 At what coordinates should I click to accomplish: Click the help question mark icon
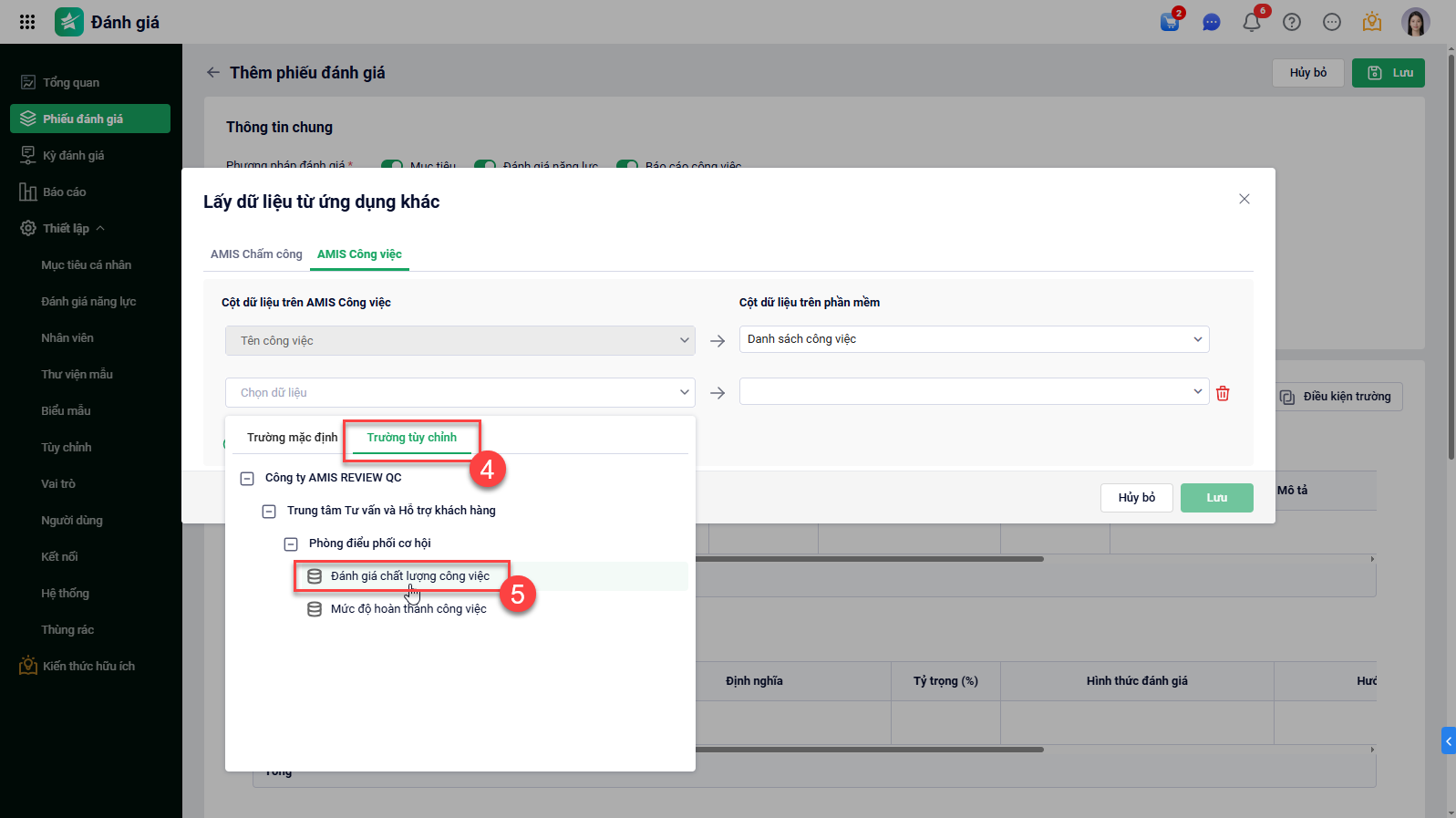coord(1292,23)
